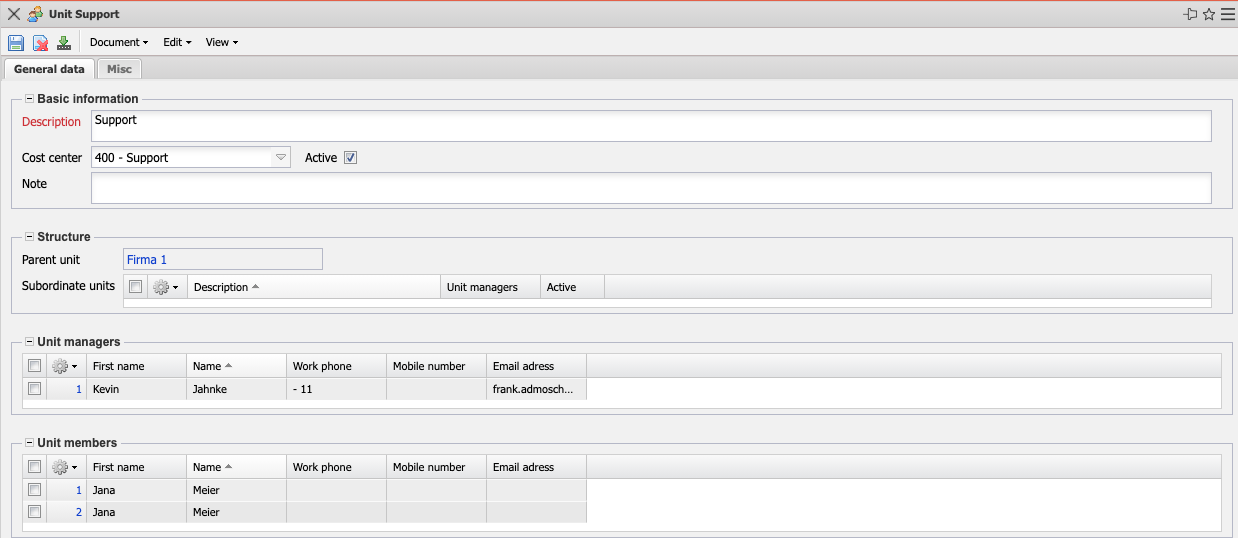Click into the Note text field
Viewport: 1238px width, 538px height.
coord(650,188)
